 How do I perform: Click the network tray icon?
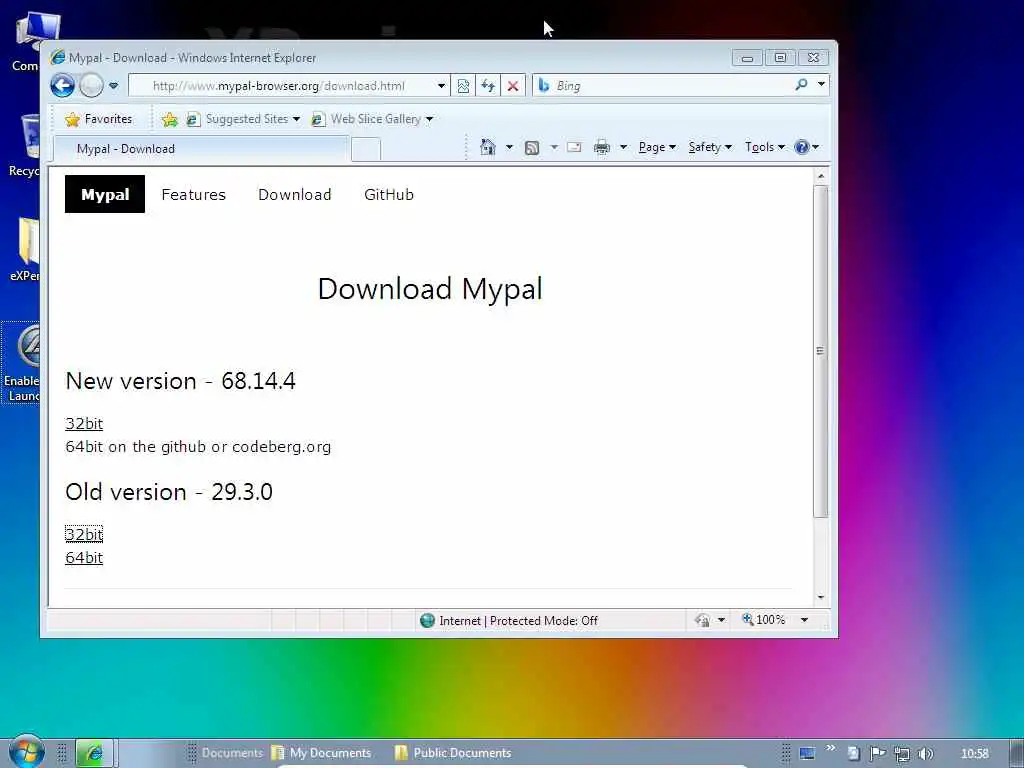[902, 754]
